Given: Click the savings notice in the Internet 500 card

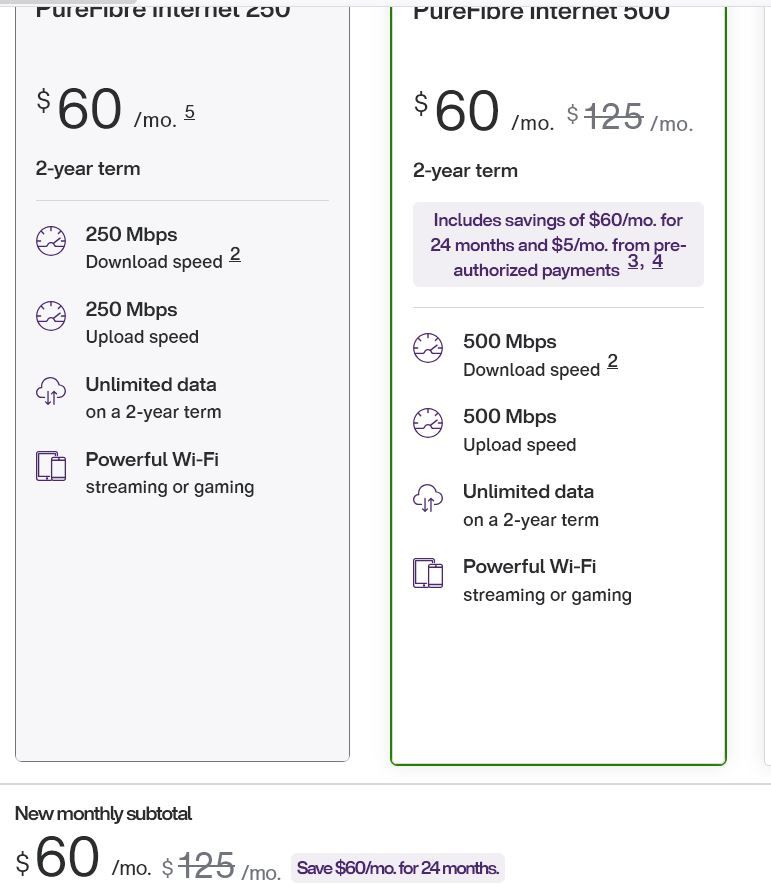Looking at the screenshot, I should pyautogui.click(x=558, y=245).
